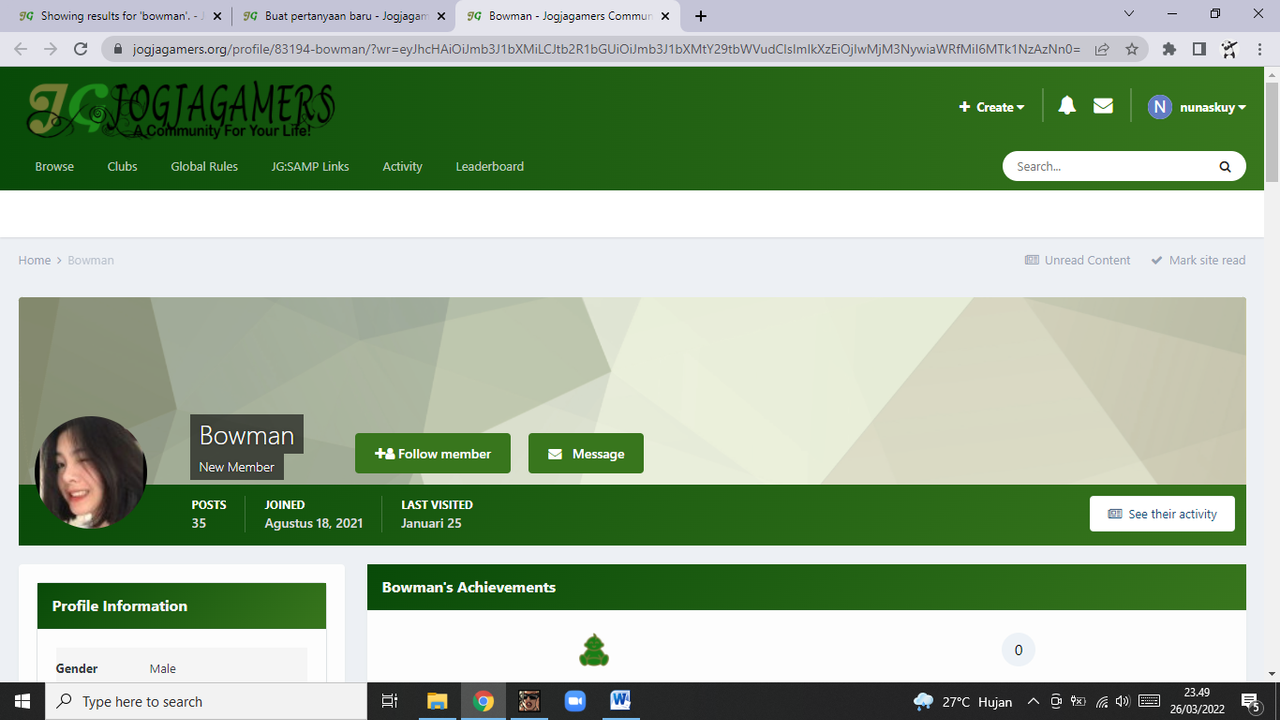Open Chrome tab search dropdown arrow

[1129, 14]
